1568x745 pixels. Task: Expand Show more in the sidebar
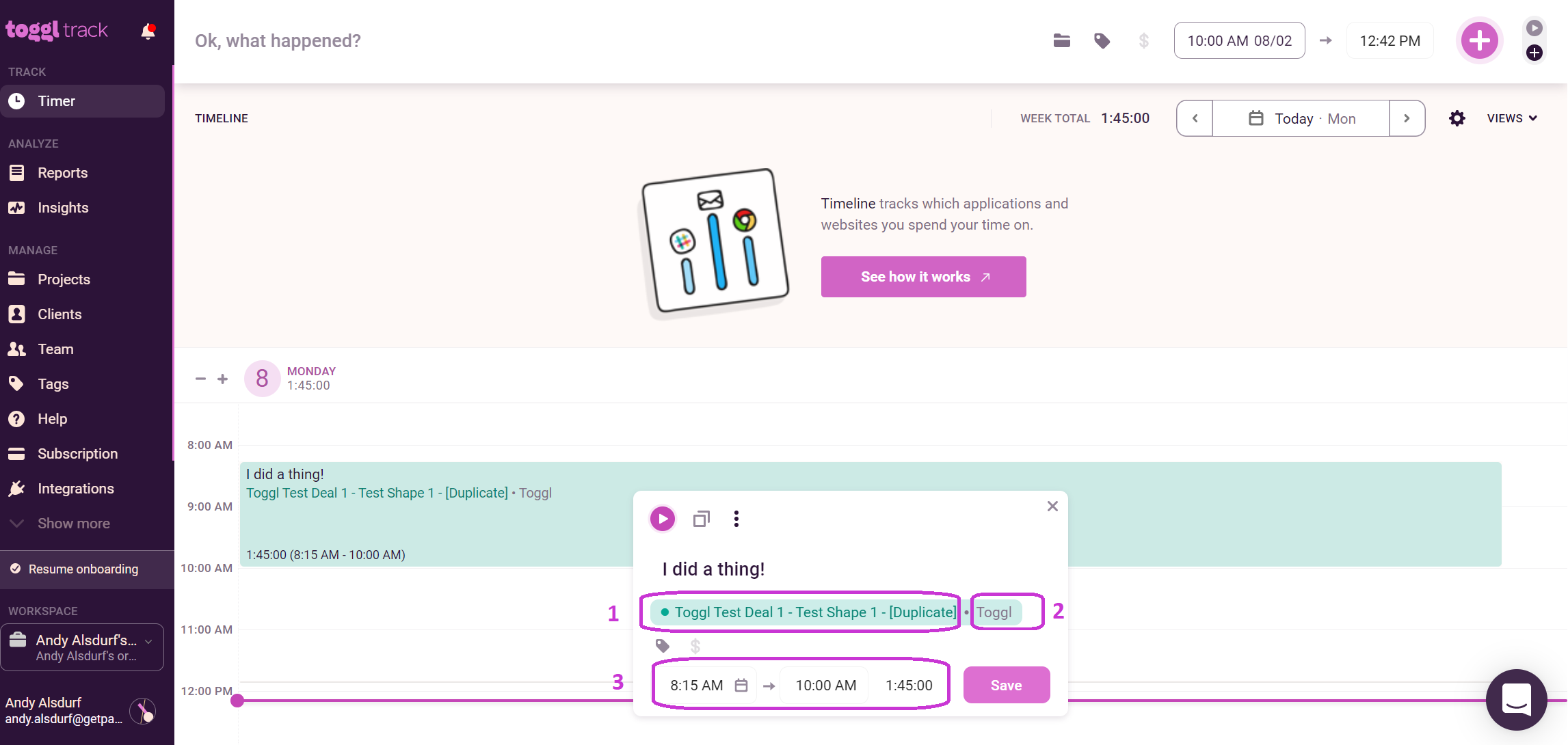73,524
